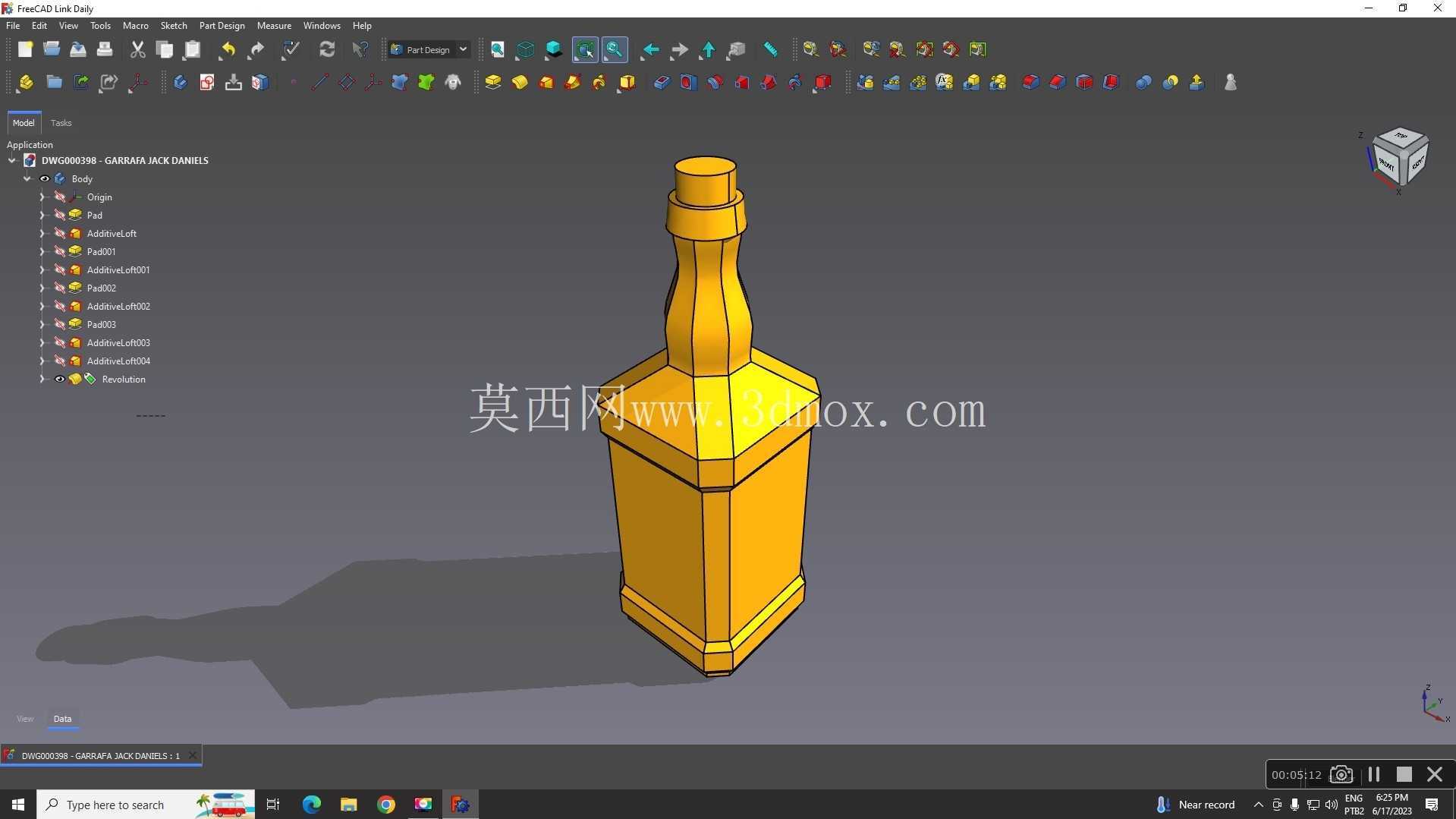Viewport: 1456px width, 819px height.
Task: Click the New document icon
Action: pyautogui.click(x=25, y=50)
